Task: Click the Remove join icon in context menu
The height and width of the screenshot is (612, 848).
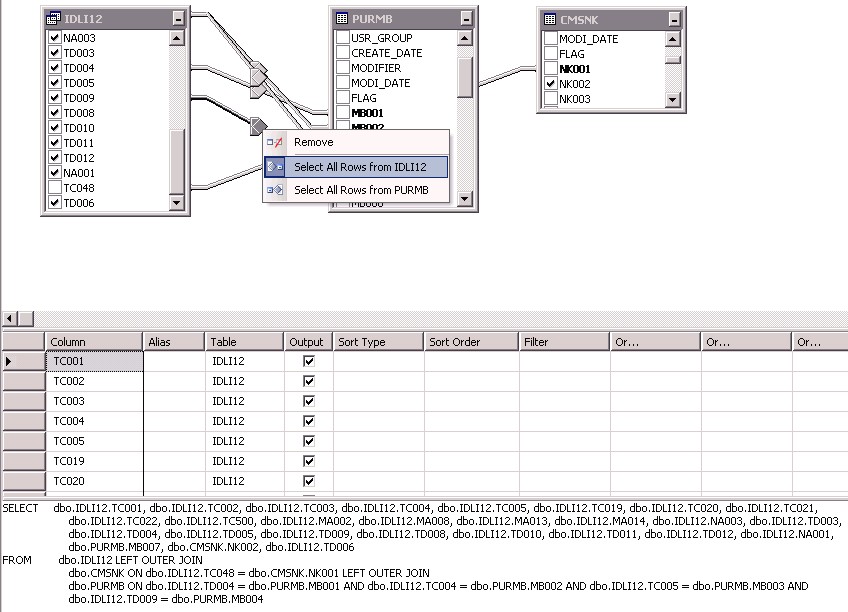Action: [275, 142]
